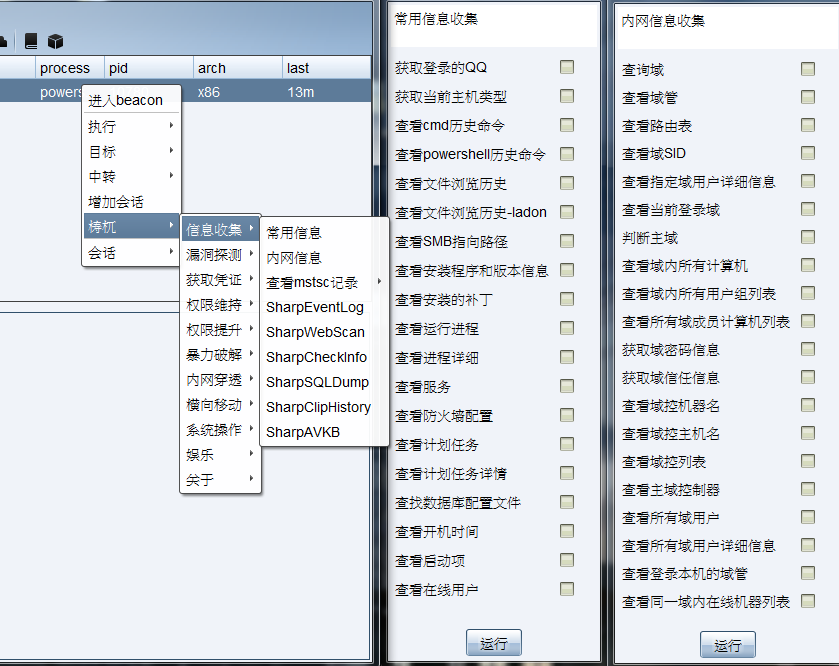This screenshot has width=839, height=666.
Task: Open the 查看mstsc记录 submenu
Action: click(324, 282)
